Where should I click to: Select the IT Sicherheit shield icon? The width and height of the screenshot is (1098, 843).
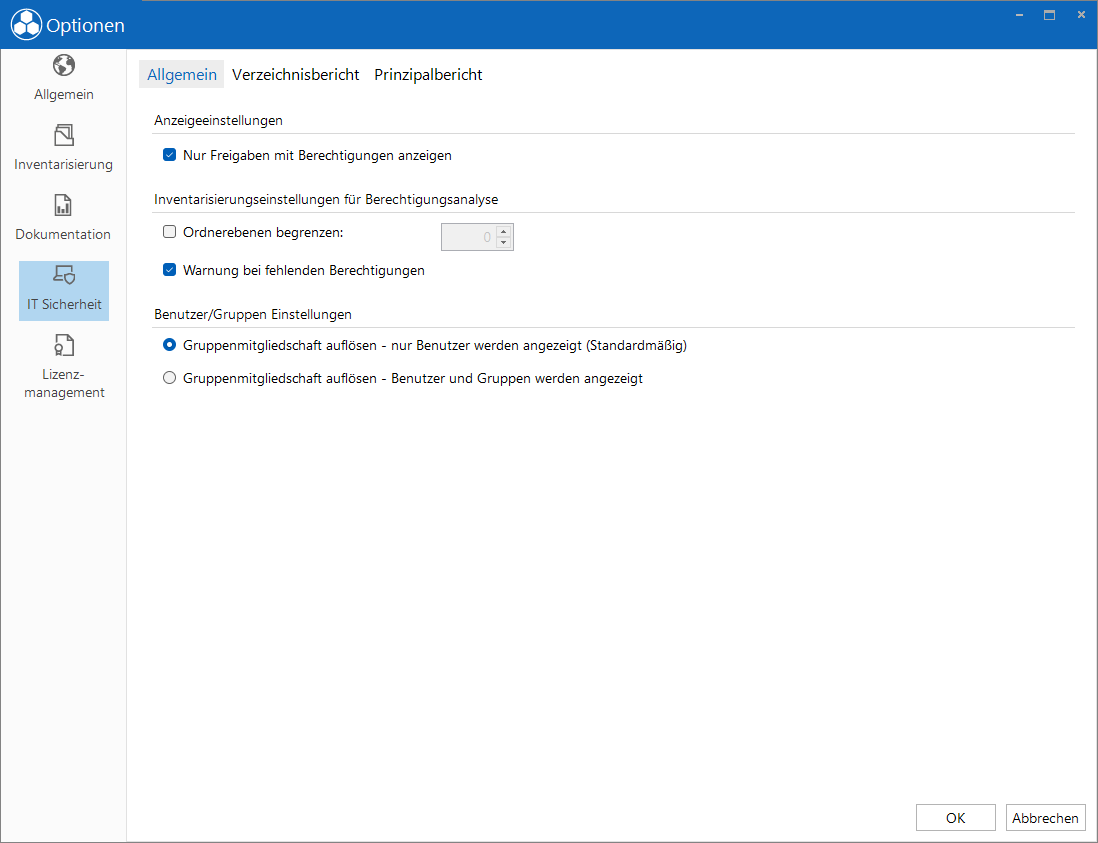click(x=64, y=275)
